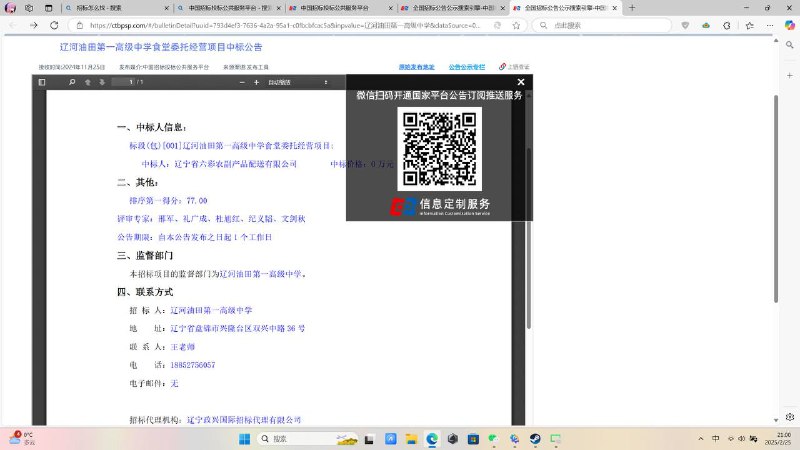The width and height of the screenshot is (800, 450).
Task: Click the page title 辽河油田第一高级中学食堂委托经营项目中标公告
Action: click(x=161, y=47)
